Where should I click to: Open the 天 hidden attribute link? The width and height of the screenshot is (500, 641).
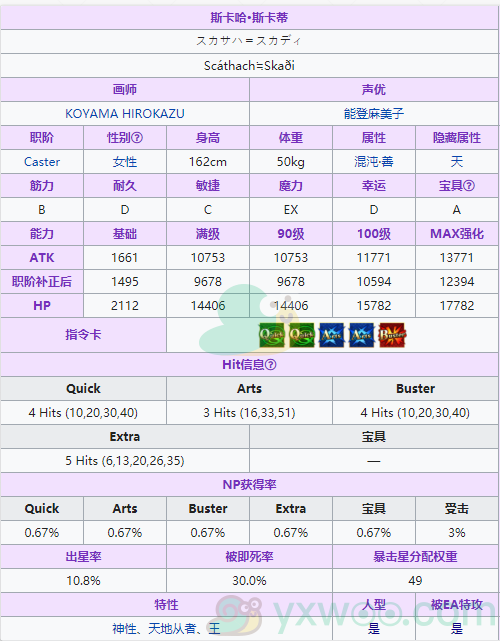457,162
